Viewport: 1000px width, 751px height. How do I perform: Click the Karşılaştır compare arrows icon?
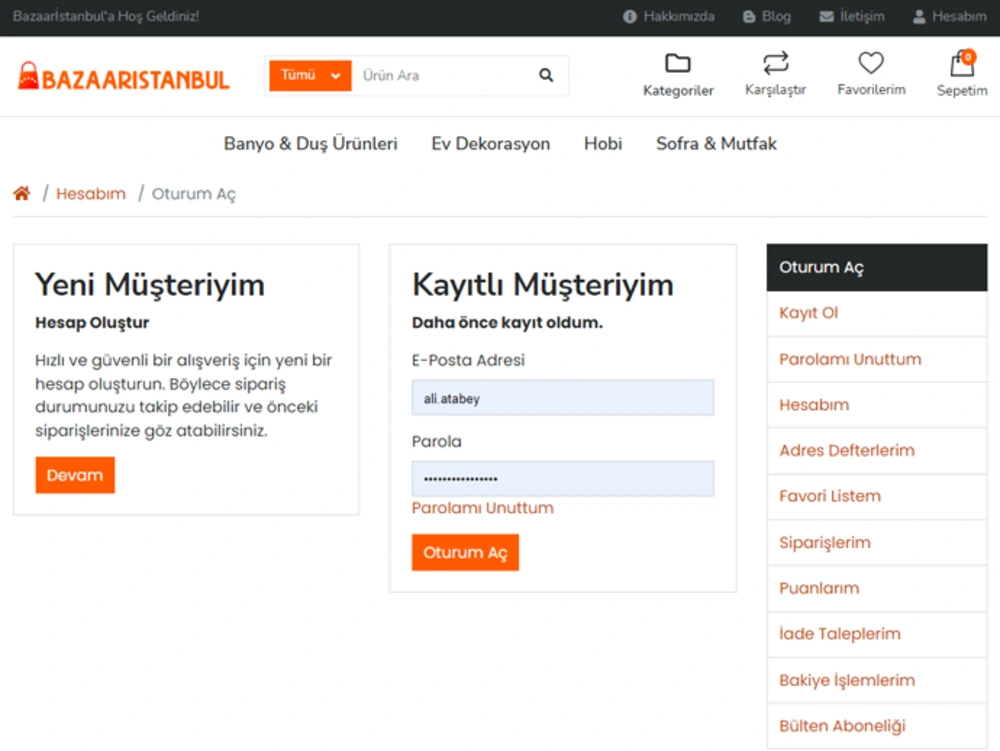point(776,63)
